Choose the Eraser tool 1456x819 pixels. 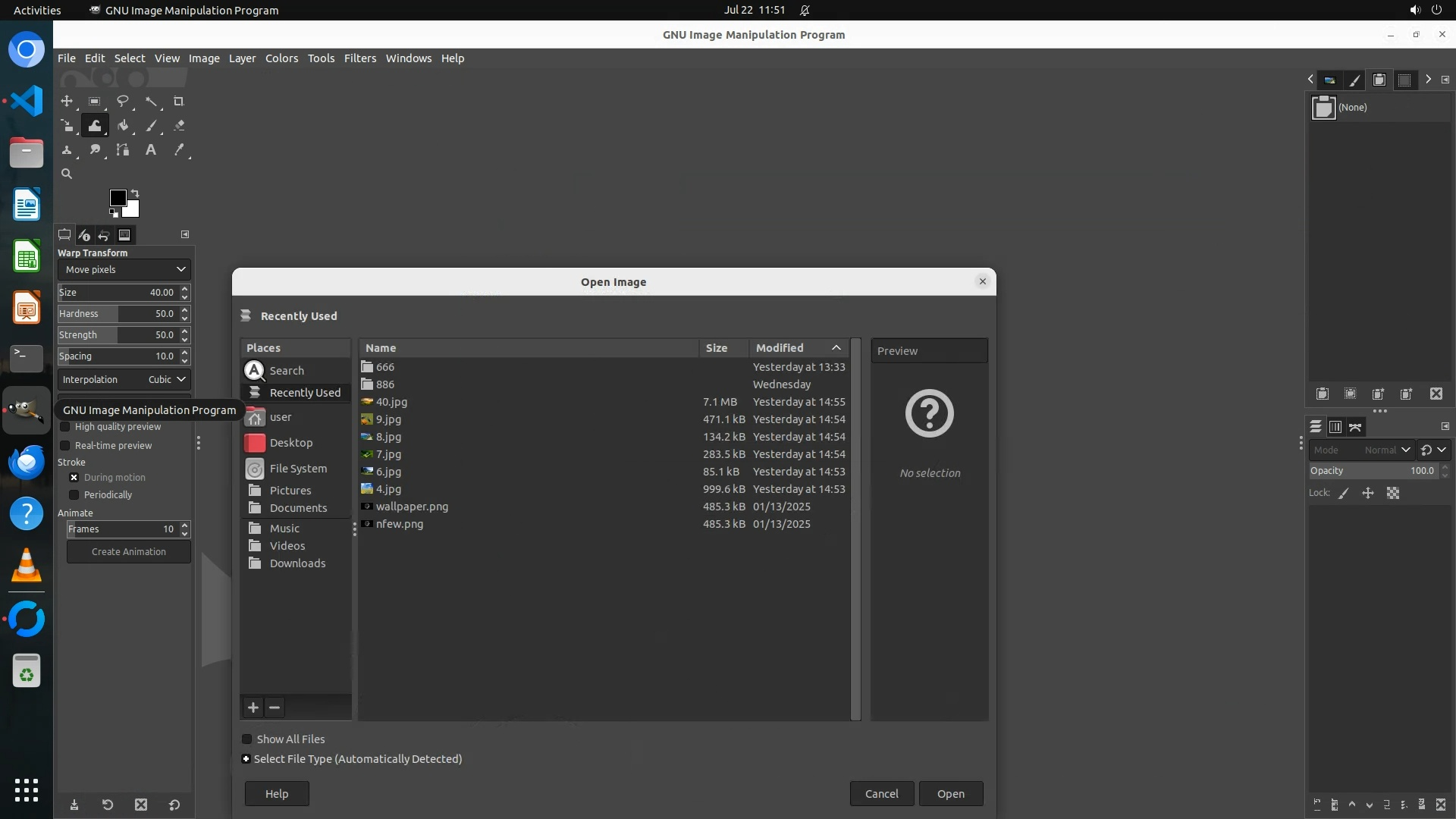coord(179,126)
